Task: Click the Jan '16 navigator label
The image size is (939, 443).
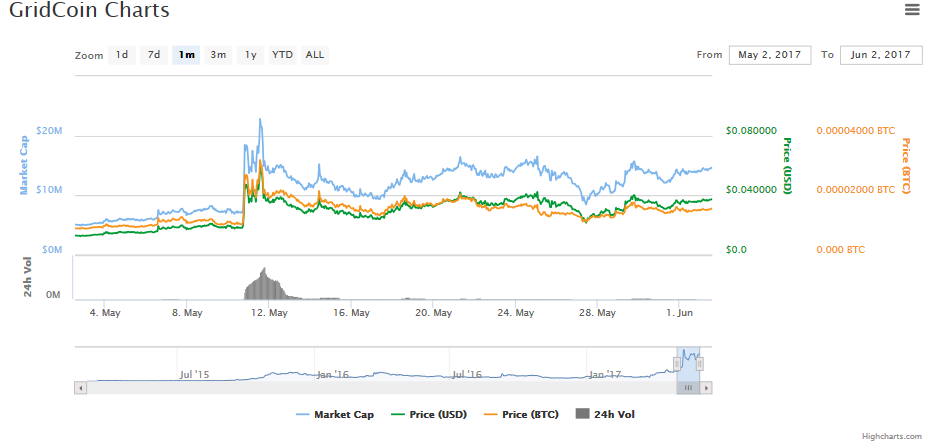Action: (x=332, y=375)
